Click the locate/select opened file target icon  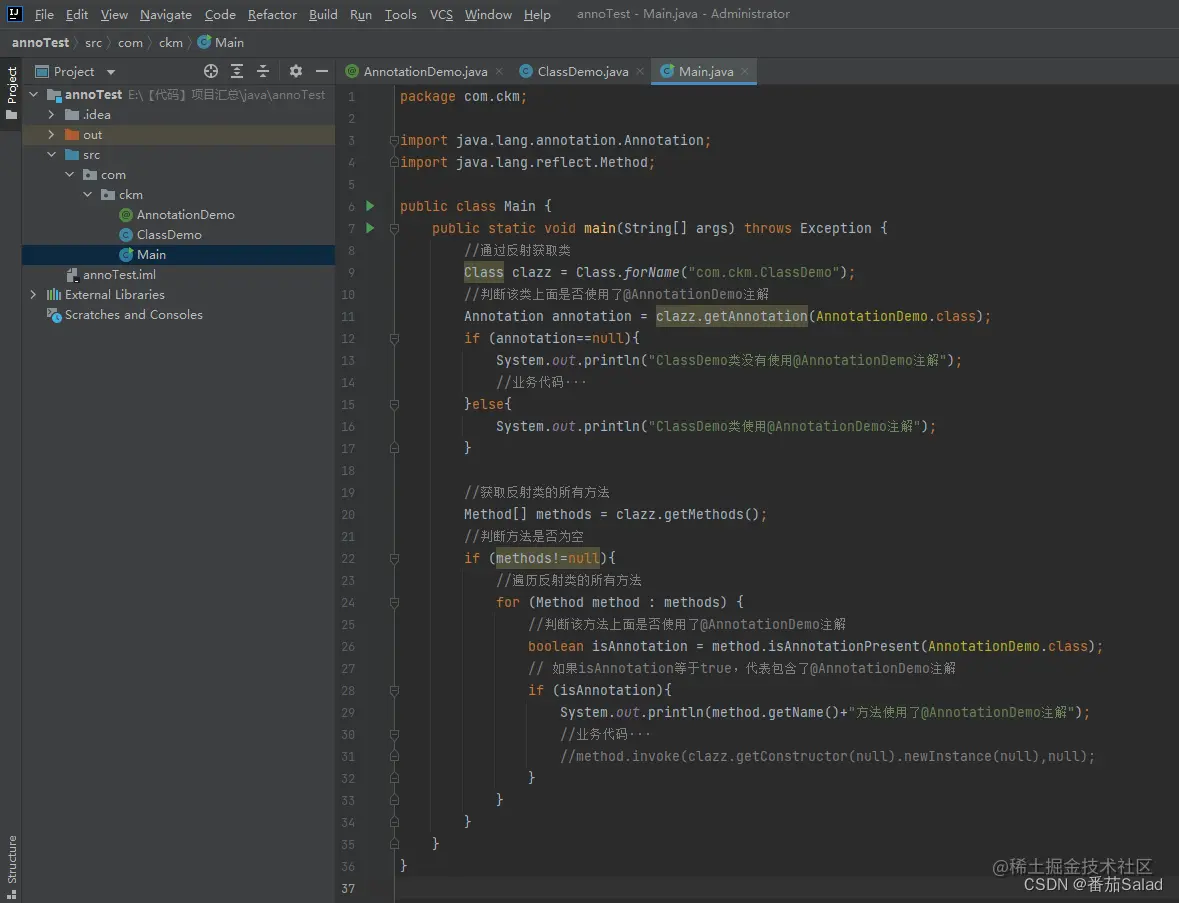[x=211, y=71]
